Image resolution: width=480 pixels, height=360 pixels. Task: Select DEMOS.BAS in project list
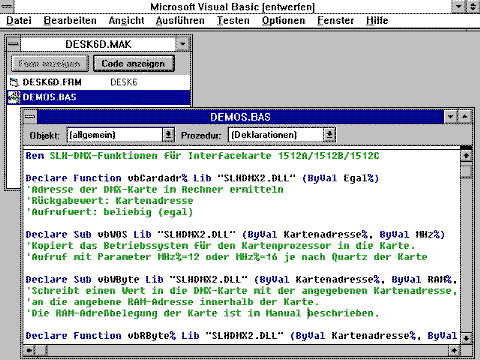pos(99,97)
